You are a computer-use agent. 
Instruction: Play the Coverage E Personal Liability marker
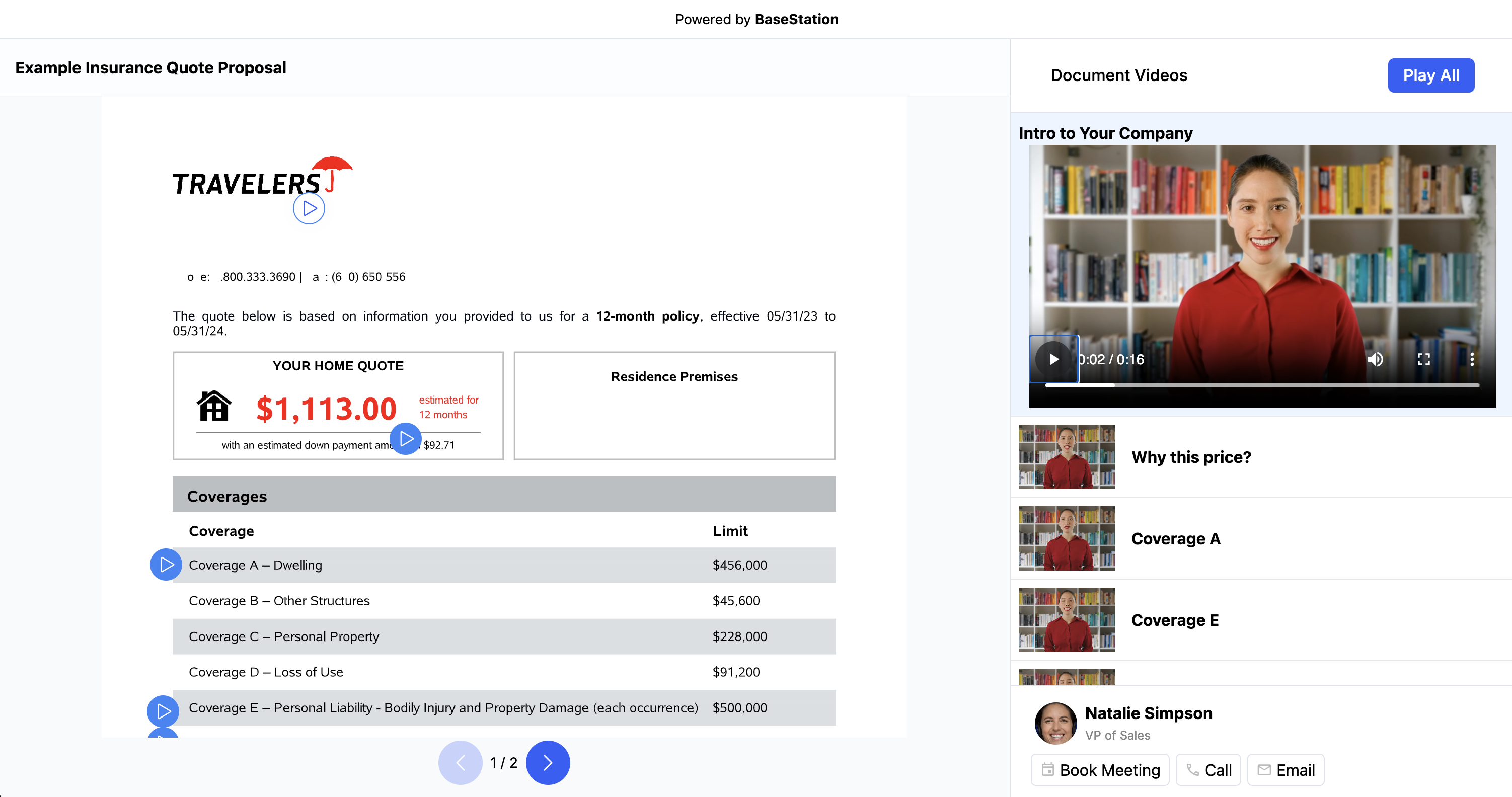(x=163, y=711)
